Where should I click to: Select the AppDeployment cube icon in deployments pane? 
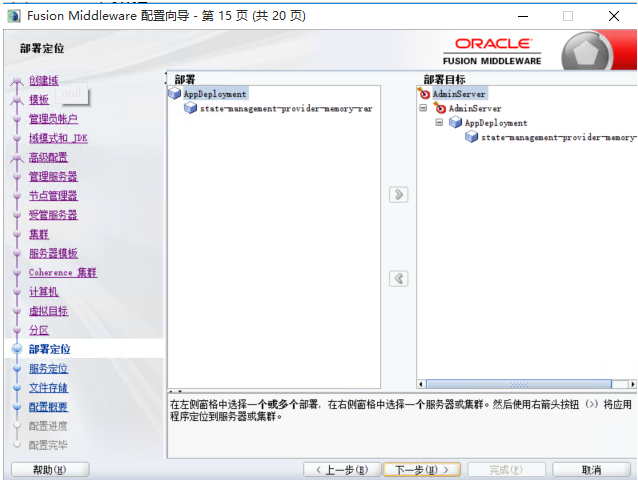[x=175, y=94]
